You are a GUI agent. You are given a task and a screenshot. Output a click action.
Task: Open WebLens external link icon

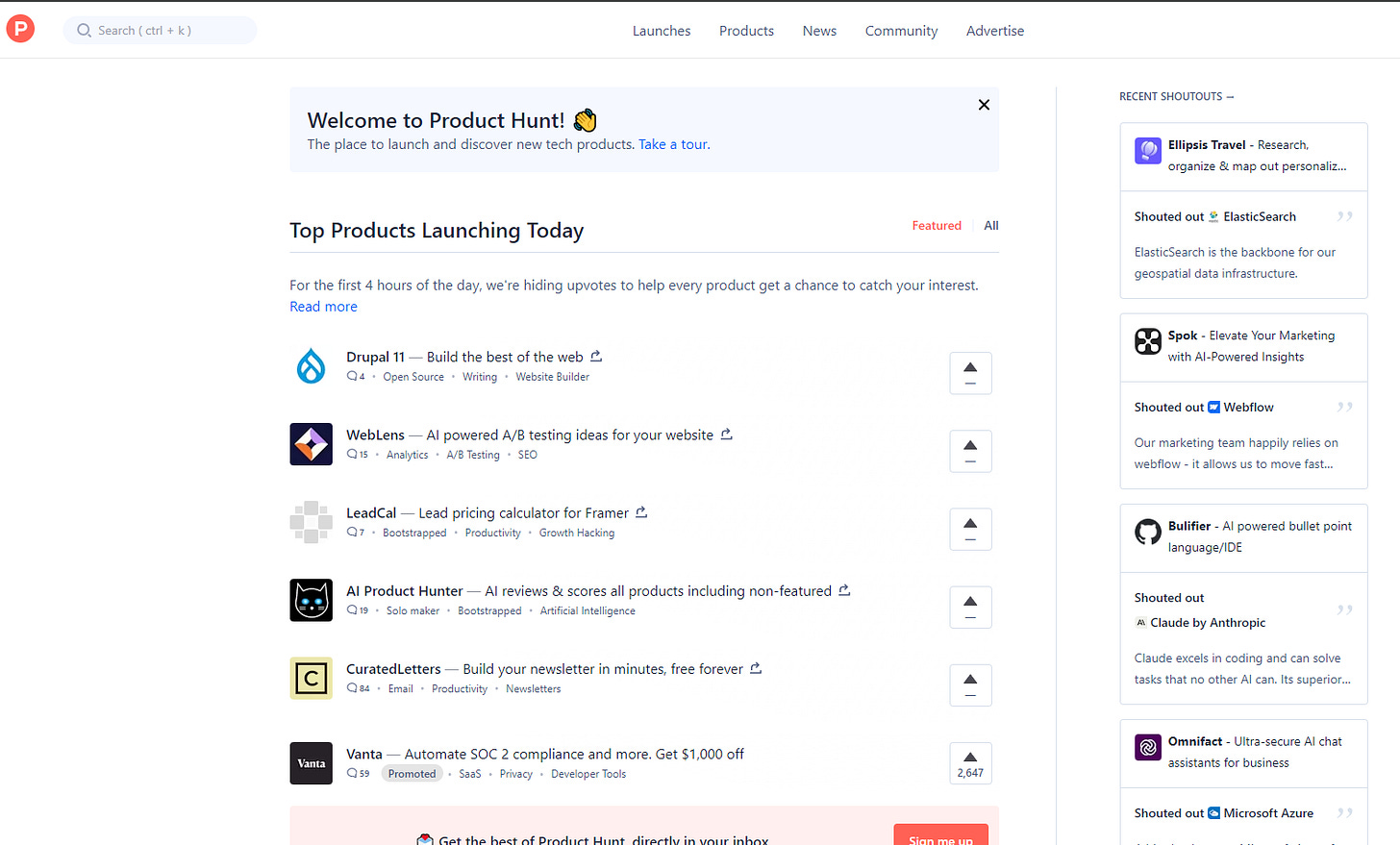coord(727,434)
